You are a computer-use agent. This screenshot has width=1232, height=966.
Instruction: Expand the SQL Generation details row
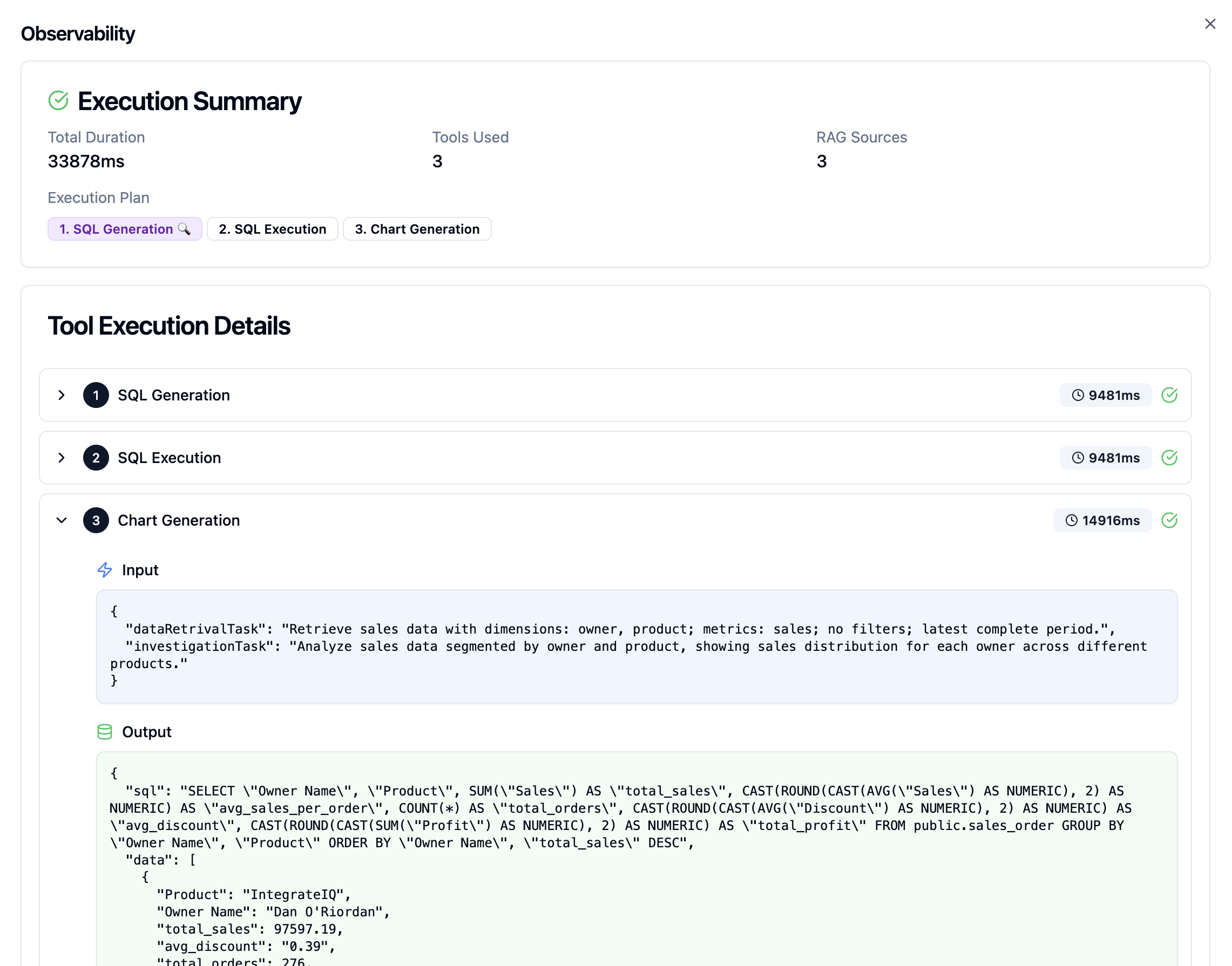point(62,396)
